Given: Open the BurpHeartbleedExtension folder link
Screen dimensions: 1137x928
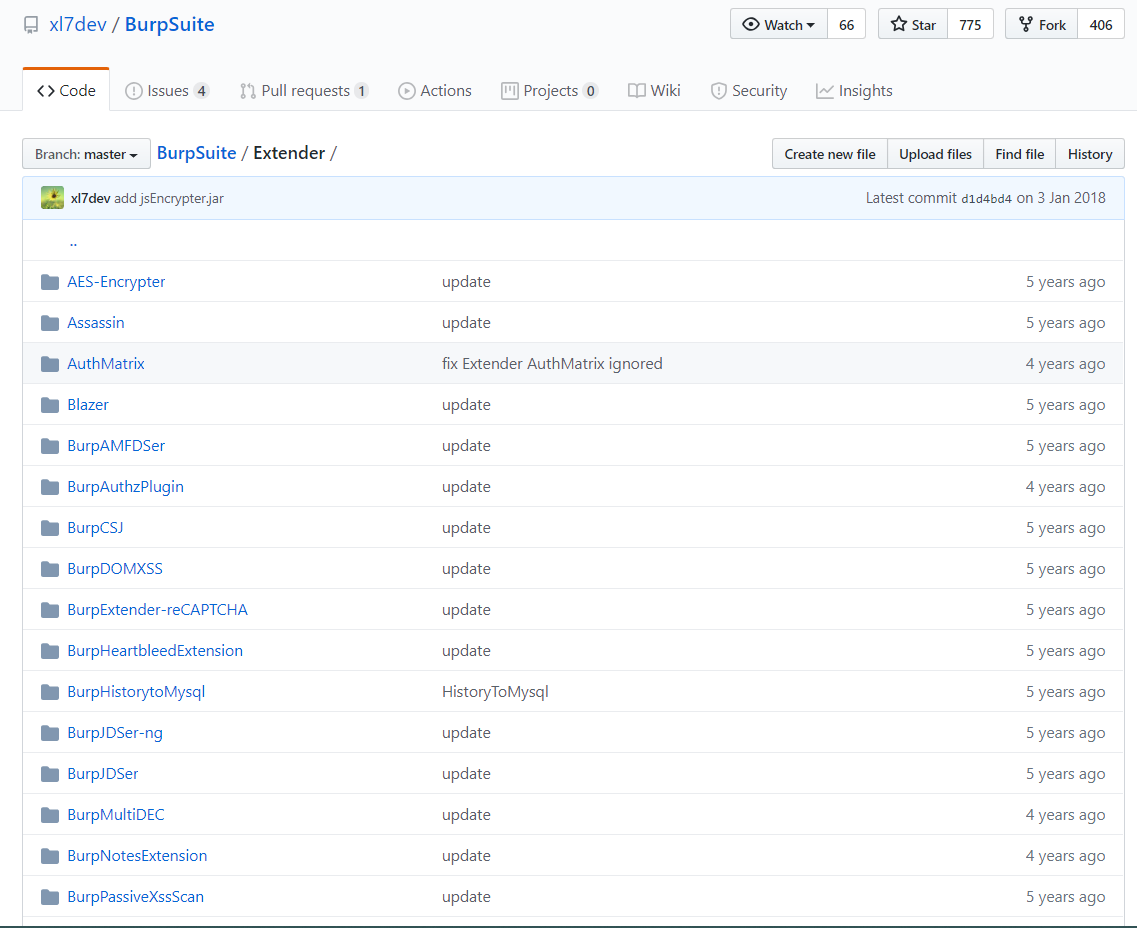Looking at the screenshot, I should (155, 651).
